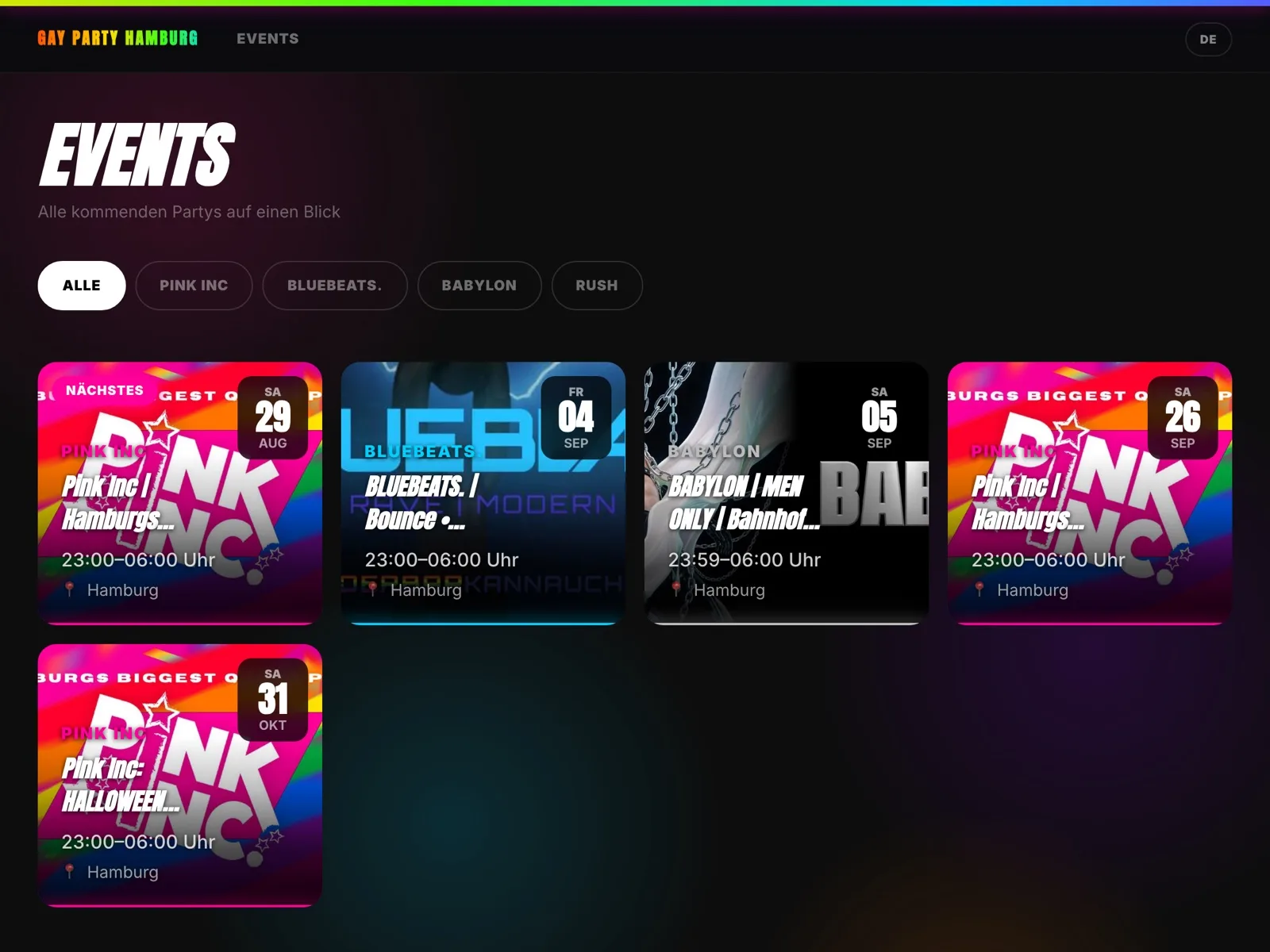Open the Pink Inc event title on 29 Aug
The width and height of the screenshot is (1270, 952).
point(118,502)
